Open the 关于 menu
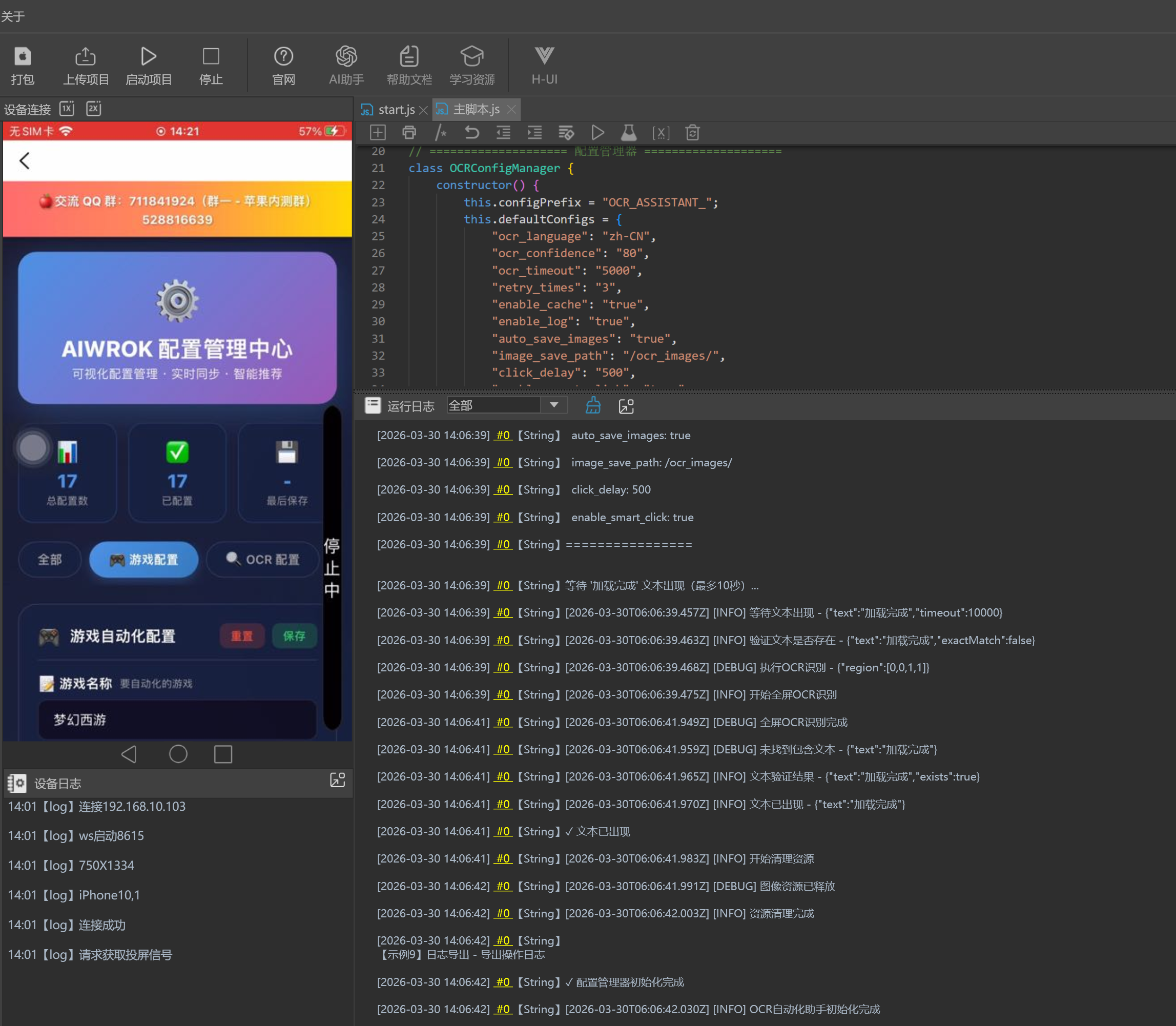Viewport: 1176px width, 1026px height. tap(13, 16)
